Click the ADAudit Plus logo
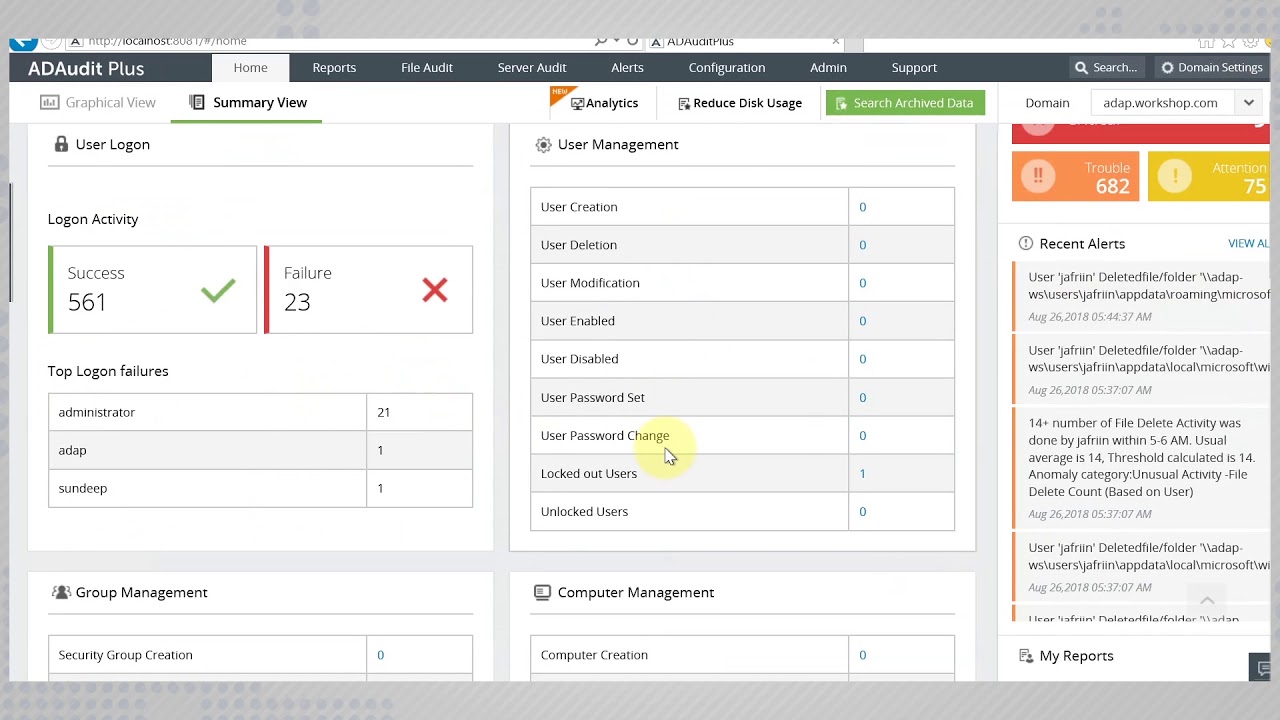This screenshot has width=1280, height=720. click(86, 68)
